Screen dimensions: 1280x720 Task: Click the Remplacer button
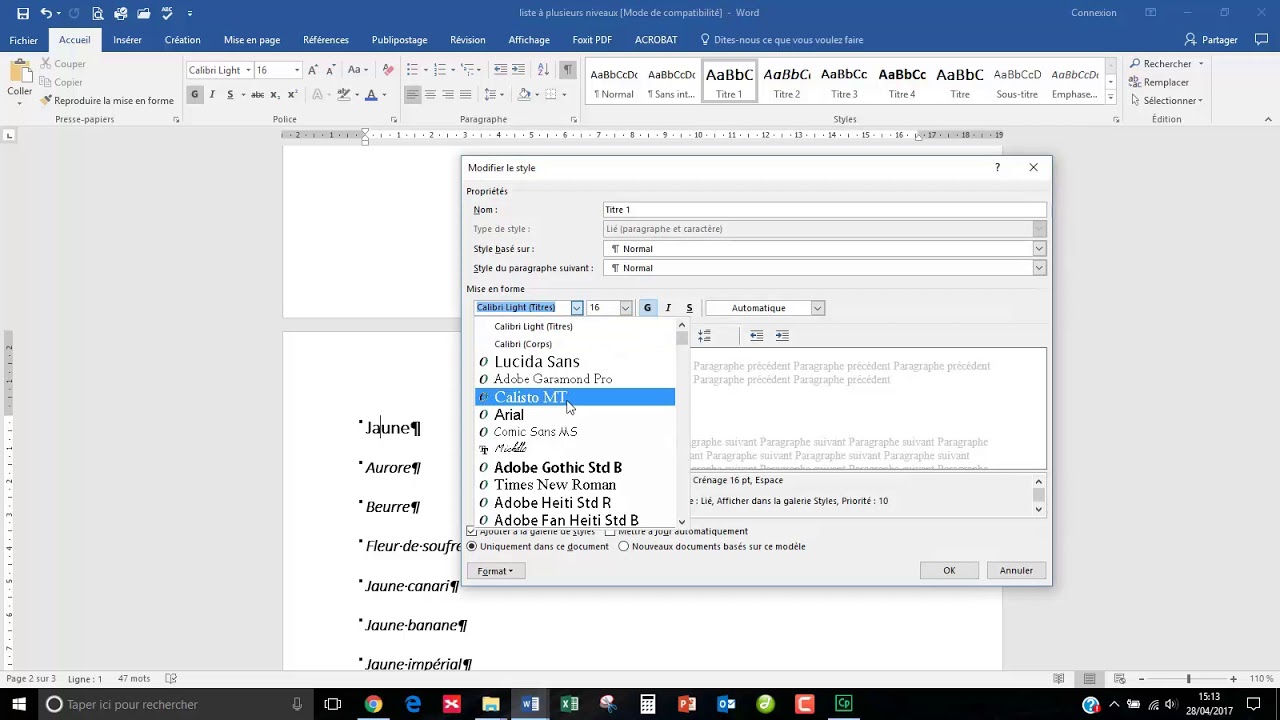(1158, 82)
